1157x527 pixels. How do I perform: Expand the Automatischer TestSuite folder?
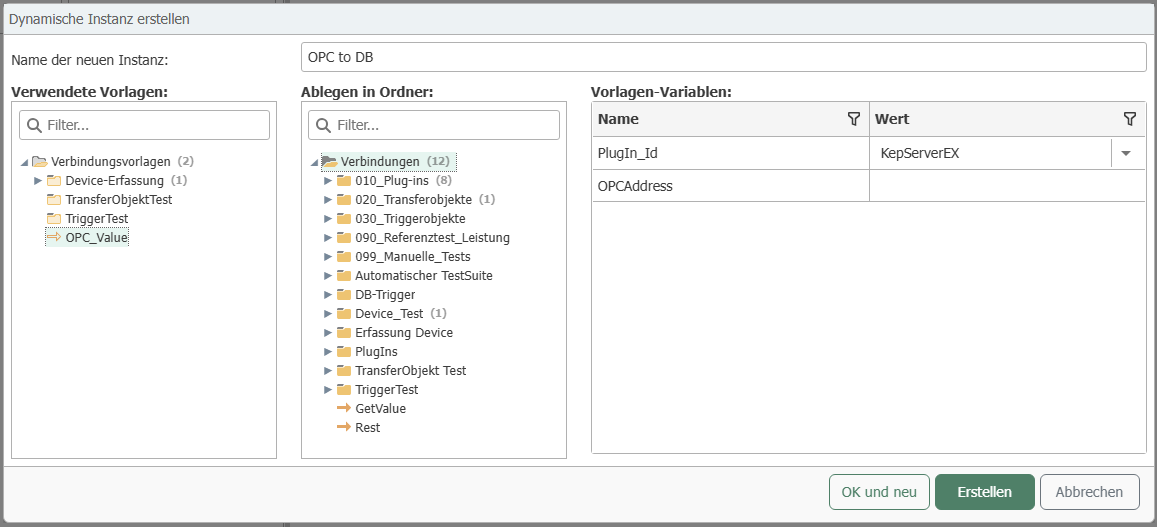tap(327, 276)
